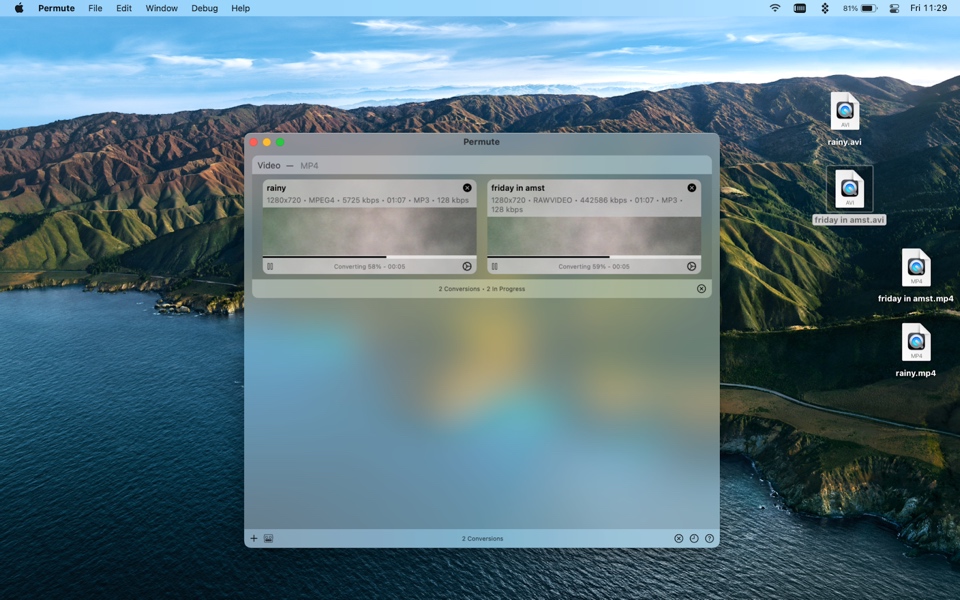Add files with the plus button
The height and width of the screenshot is (600, 960).
pos(254,538)
